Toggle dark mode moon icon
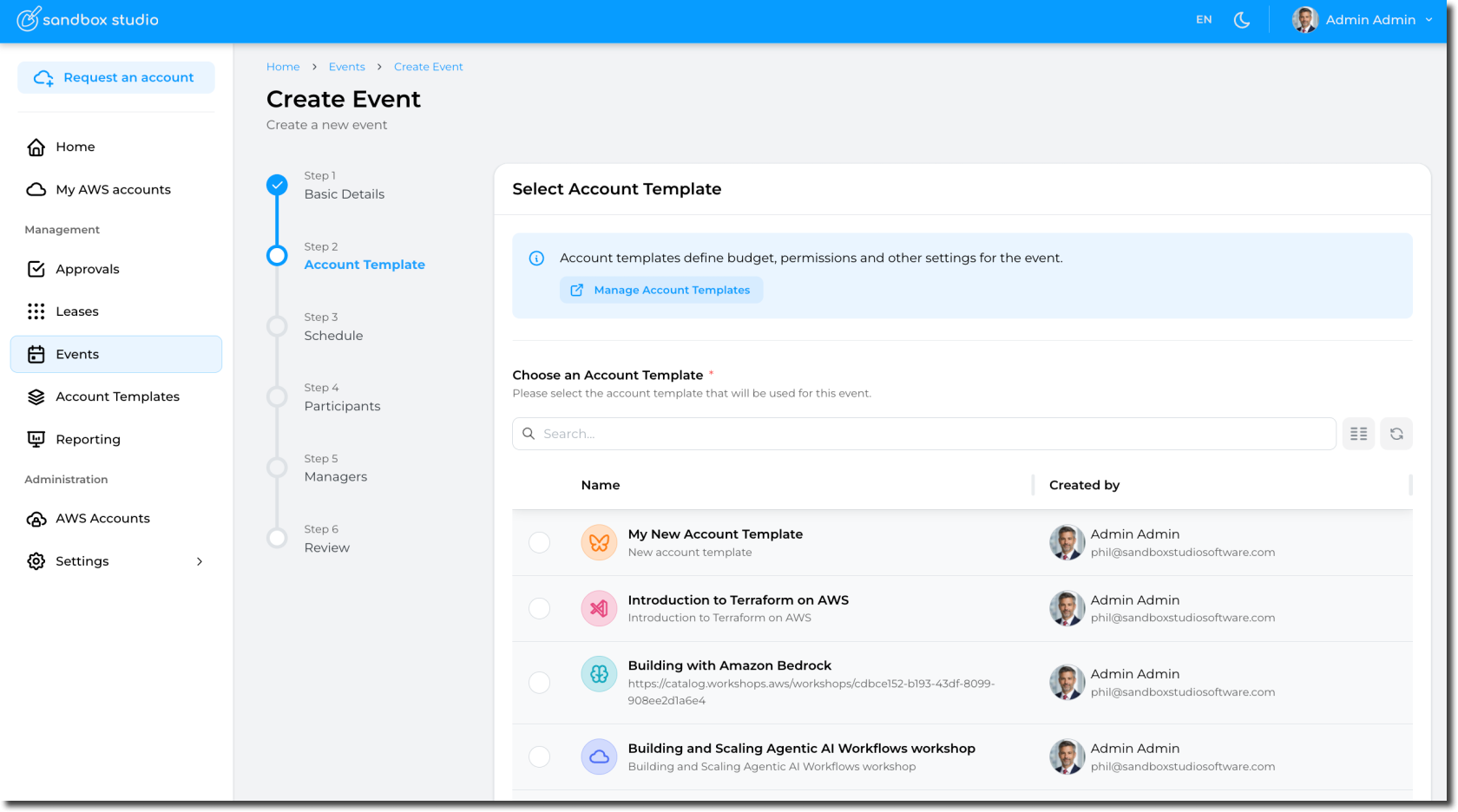The image size is (1458, 812). pyautogui.click(x=1242, y=20)
